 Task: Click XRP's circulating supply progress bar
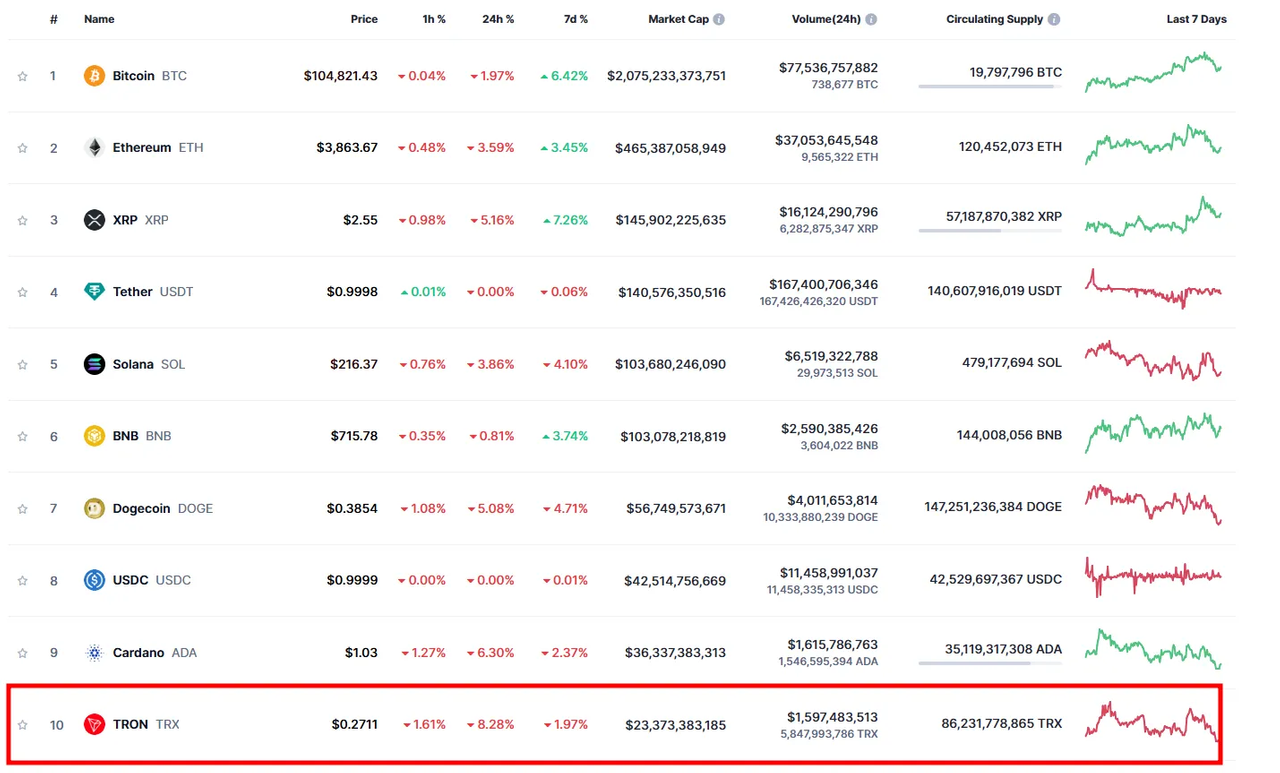point(990,231)
